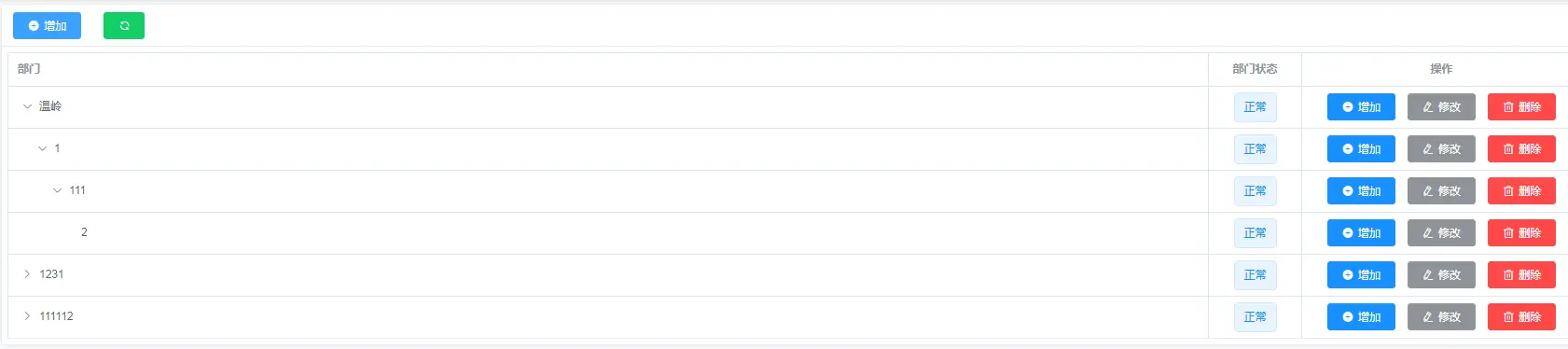The width and height of the screenshot is (1568, 349).
Task: Delete the department named 111
Action: (1521, 191)
